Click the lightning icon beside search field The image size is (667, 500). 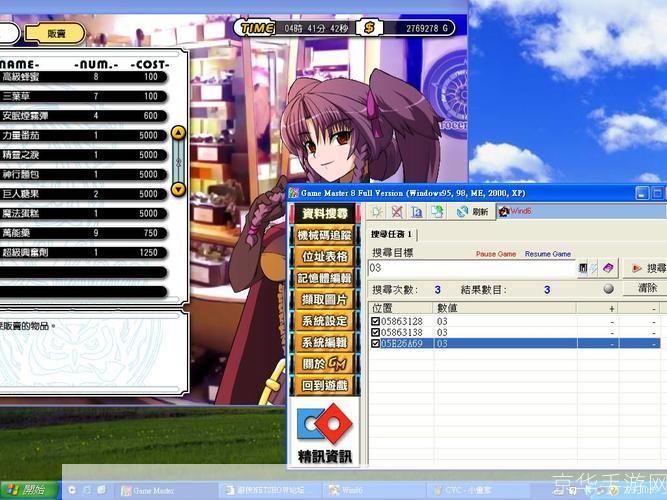pyautogui.click(x=593, y=268)
